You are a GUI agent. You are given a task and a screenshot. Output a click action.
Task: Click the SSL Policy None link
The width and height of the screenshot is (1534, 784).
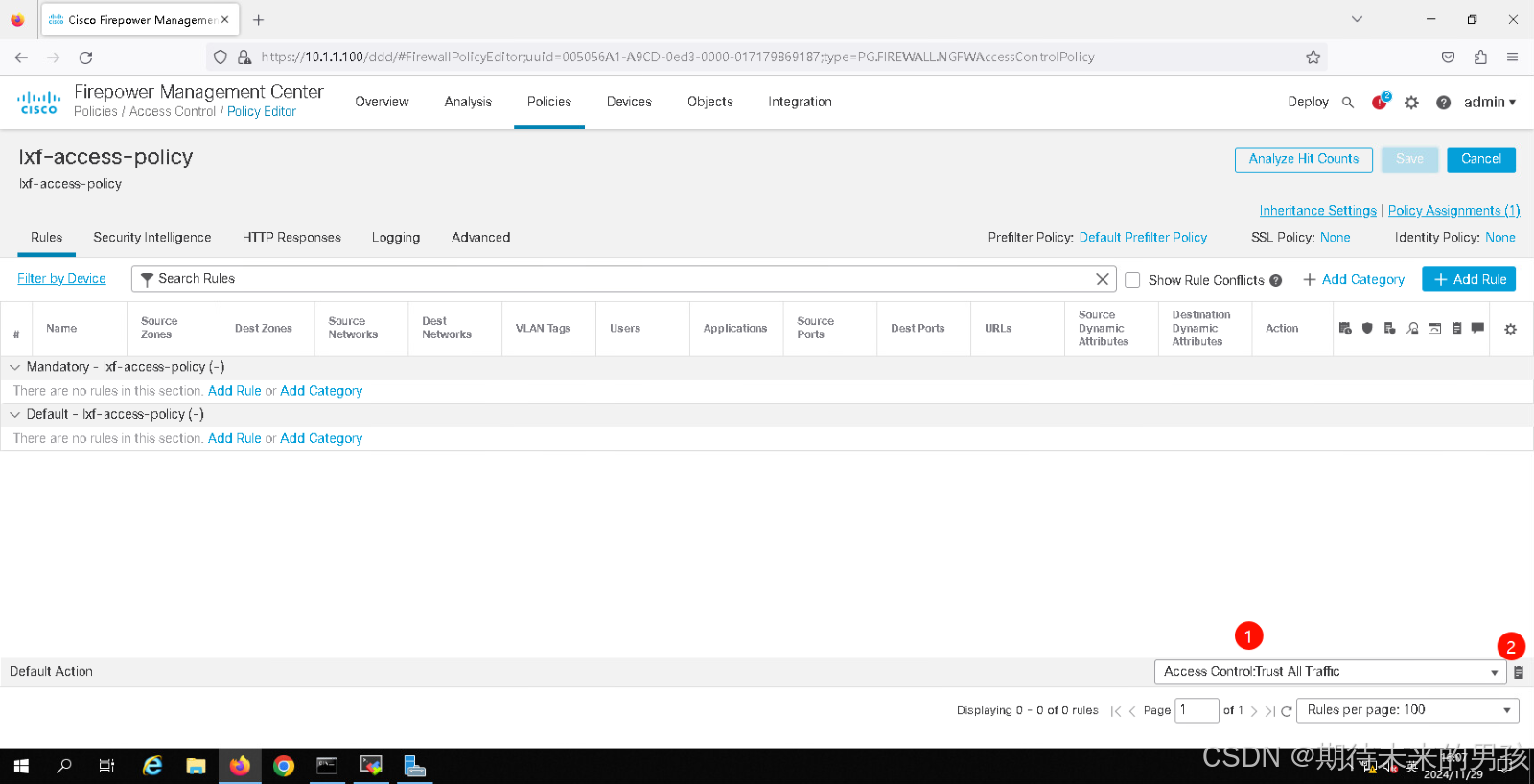1335,238
